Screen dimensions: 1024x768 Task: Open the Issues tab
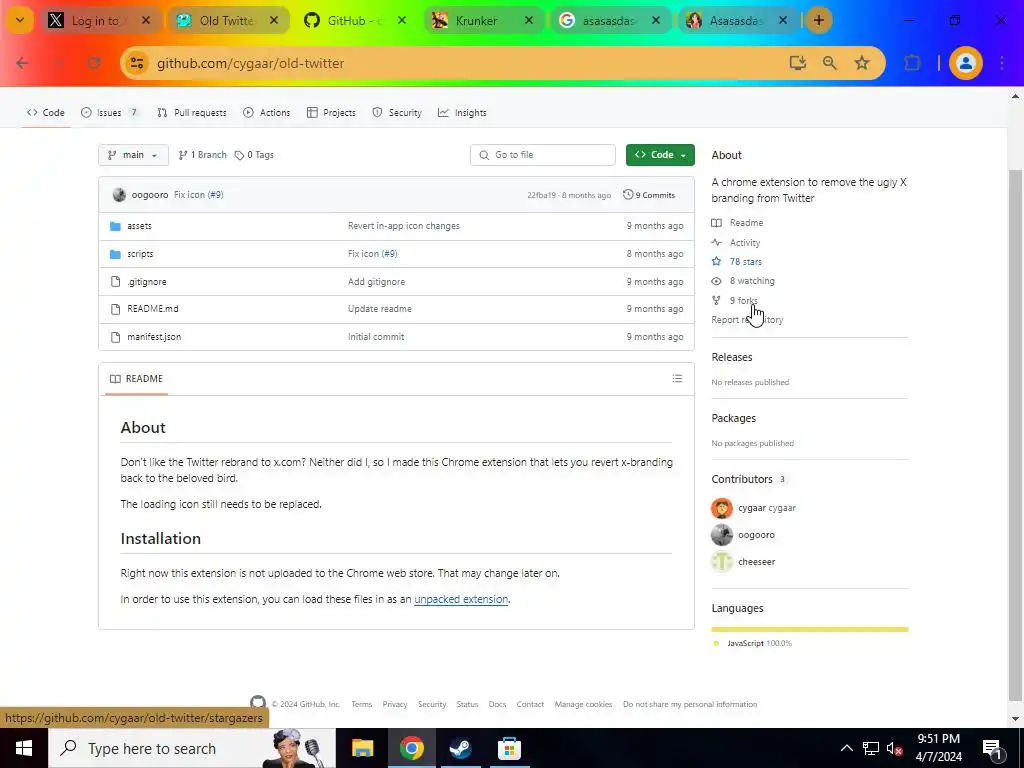pyautogui.click(x=109, y=112)
